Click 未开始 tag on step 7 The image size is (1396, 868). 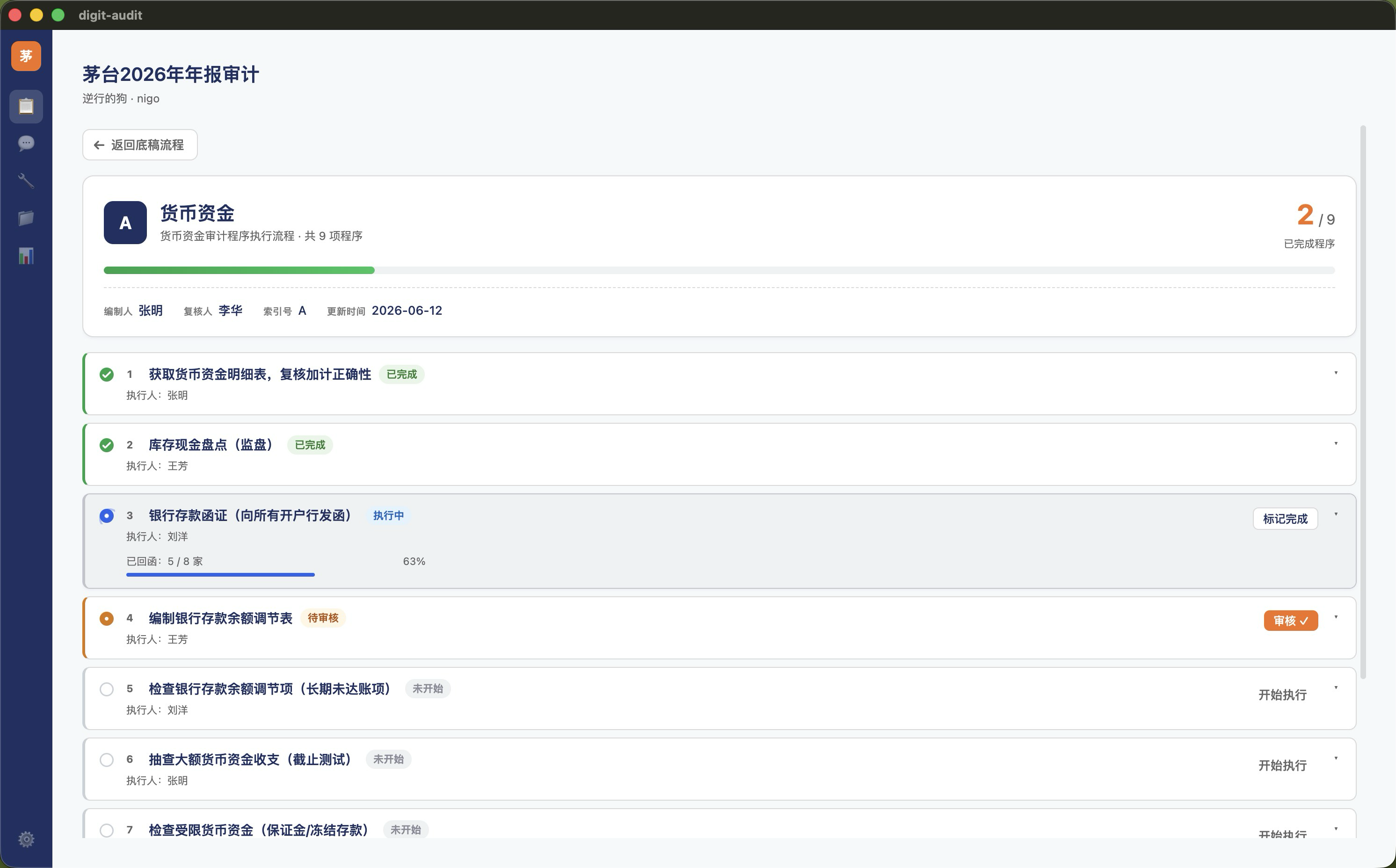[406, 830]
